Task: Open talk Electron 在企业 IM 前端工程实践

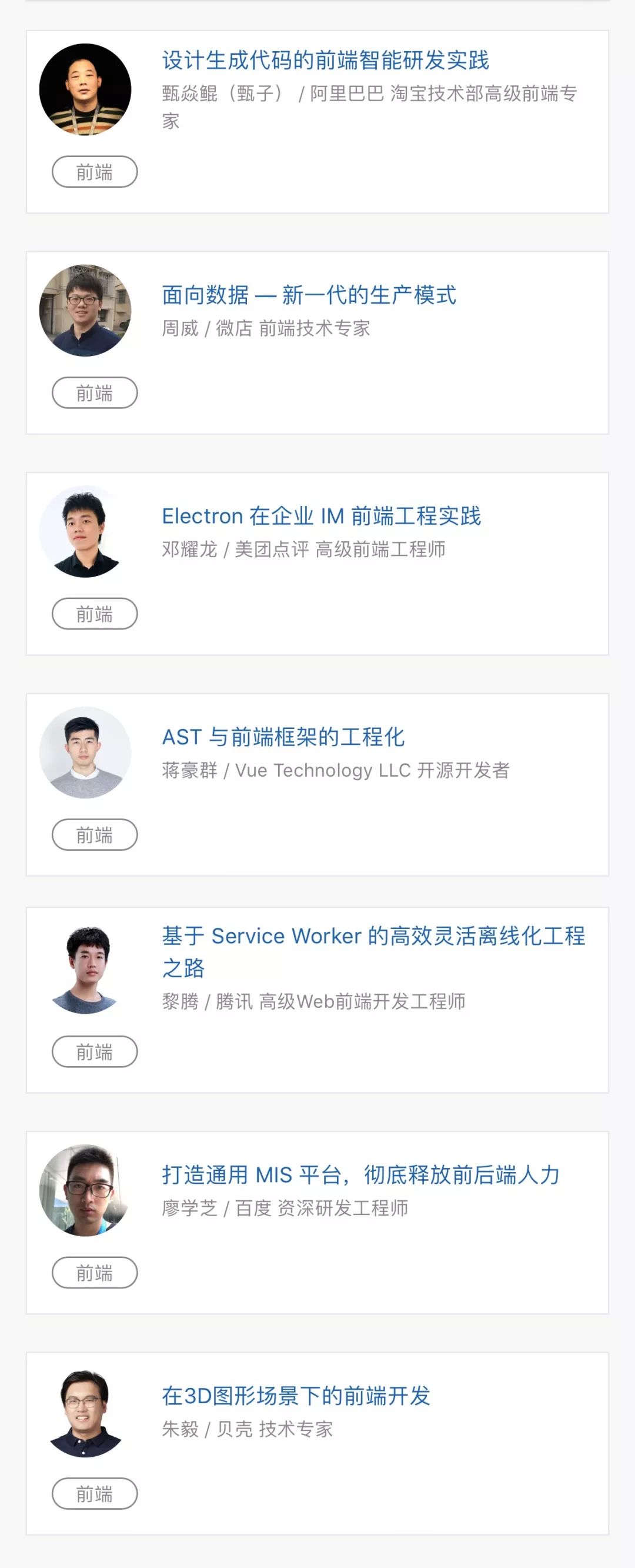Action: click(321, 516)
